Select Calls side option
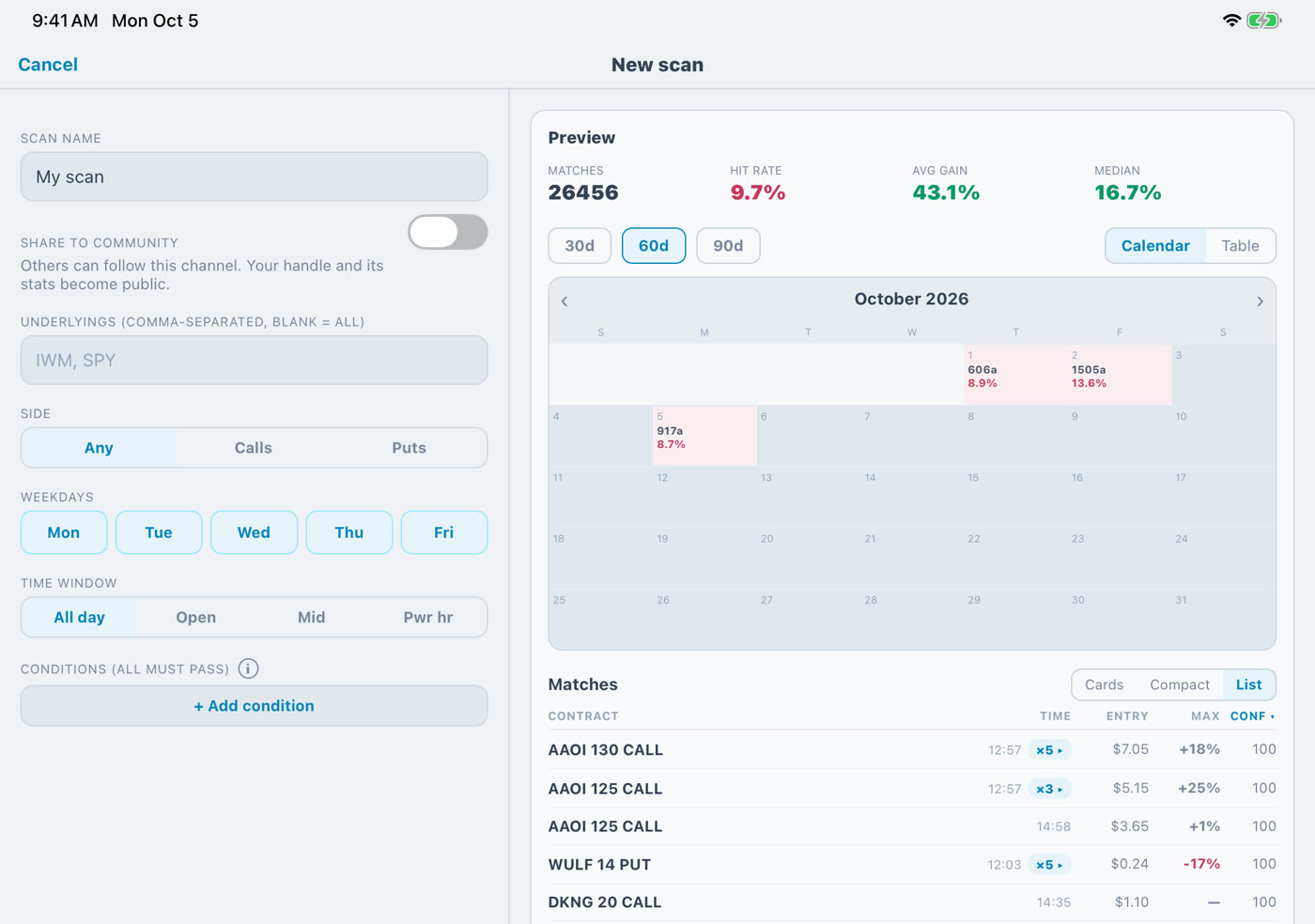Screen dimensions: 1315x924 pos(254,448)
